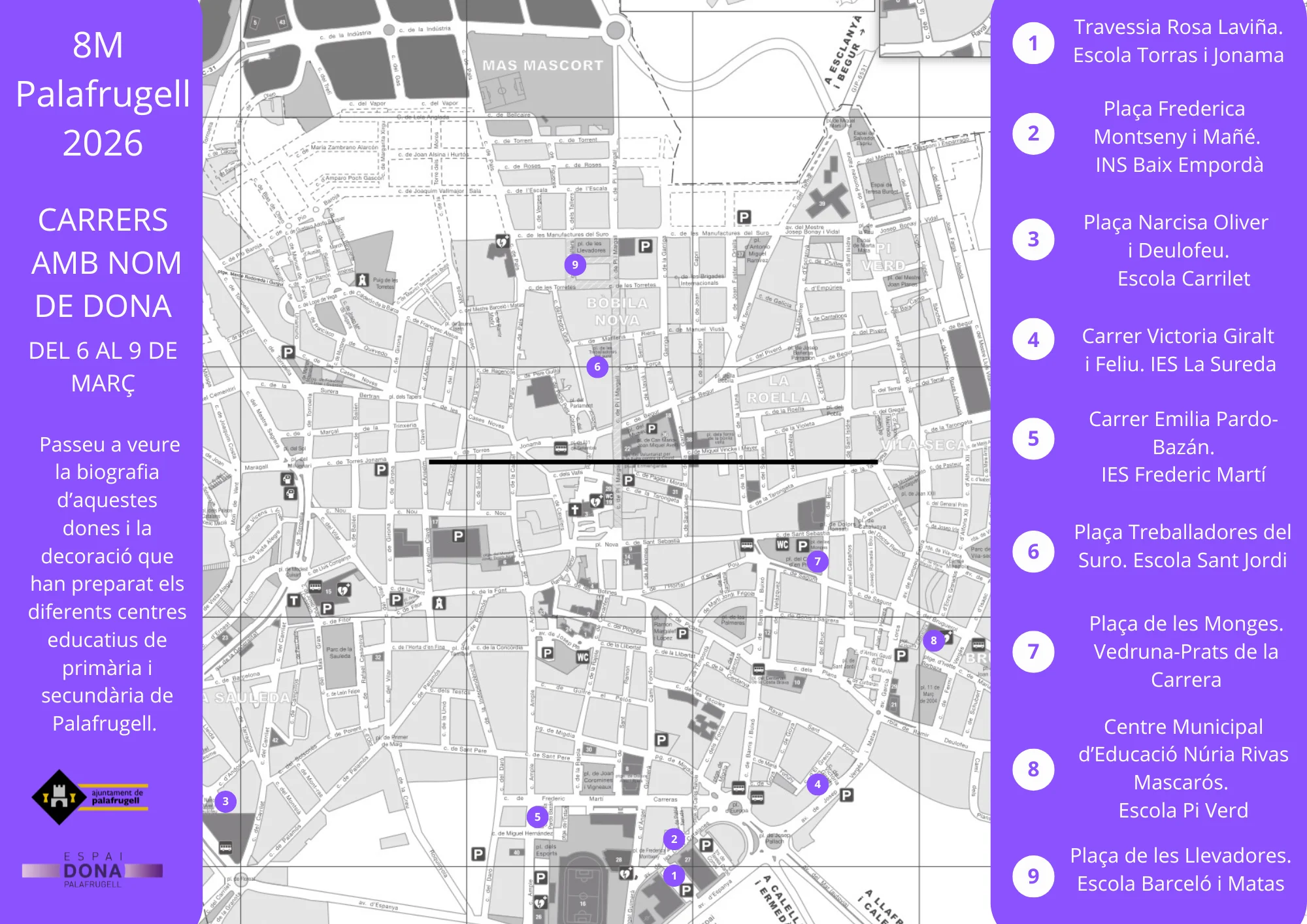Click map marker 6 in Bòbila Nova
This screenshot has width=1307, height=924.
(597, 367)
